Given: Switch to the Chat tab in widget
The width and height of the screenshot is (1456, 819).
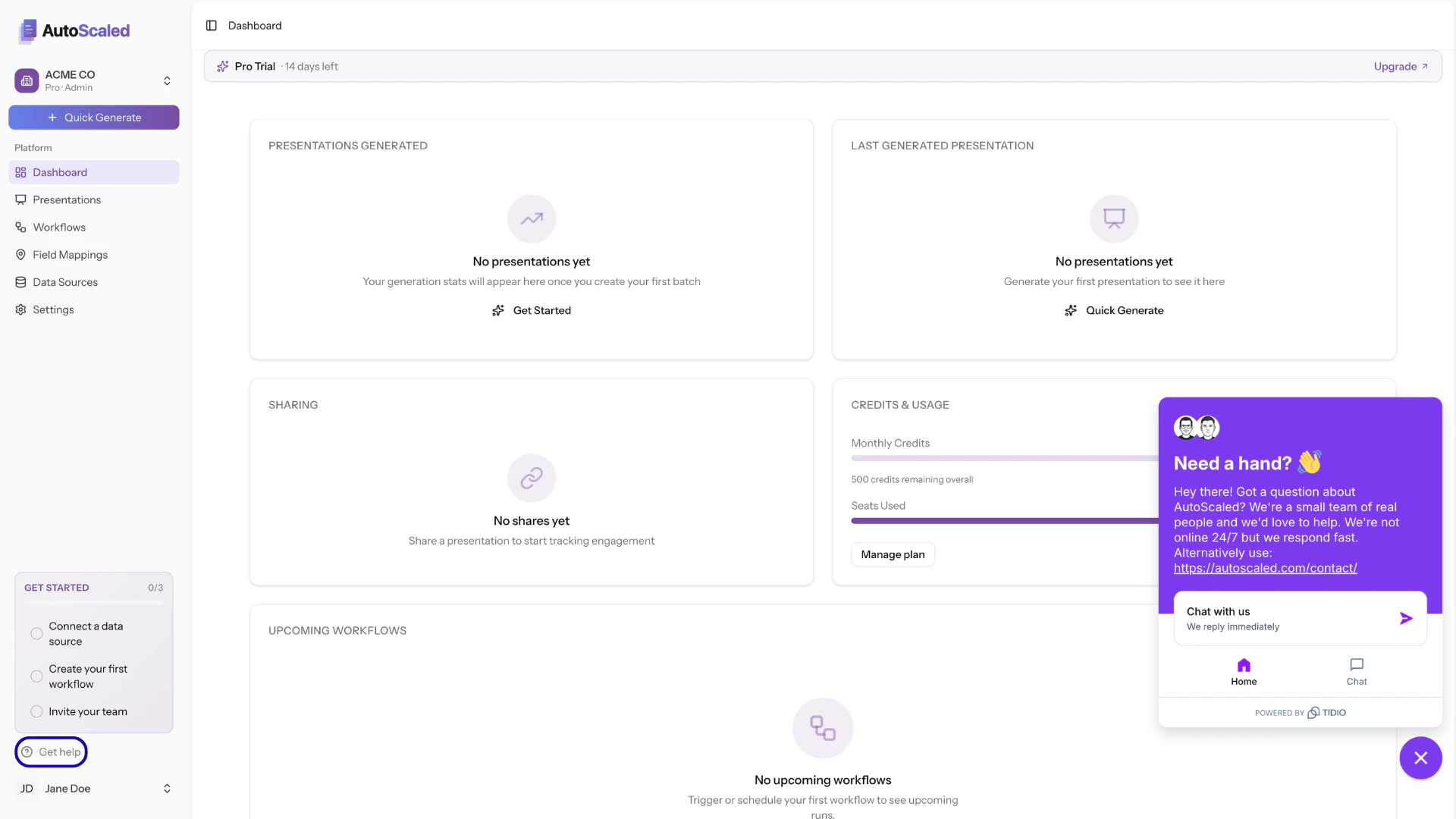Looking at the screenshot, I should point(1356,671).
